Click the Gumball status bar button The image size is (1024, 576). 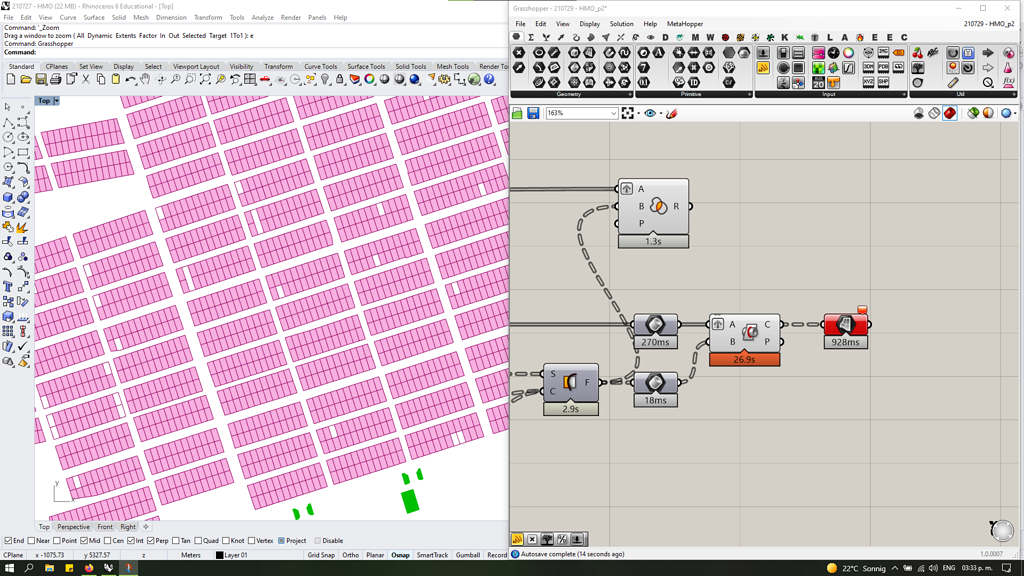[x=467, y=555]
